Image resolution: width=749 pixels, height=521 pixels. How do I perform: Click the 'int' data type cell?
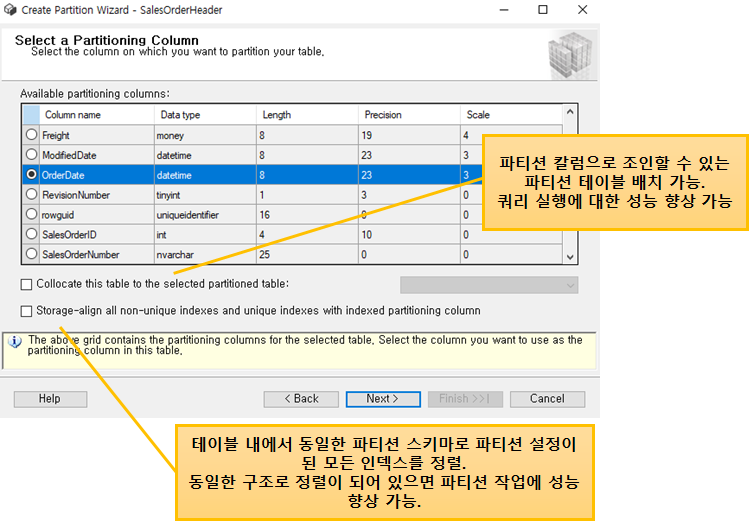click(205, 234)
